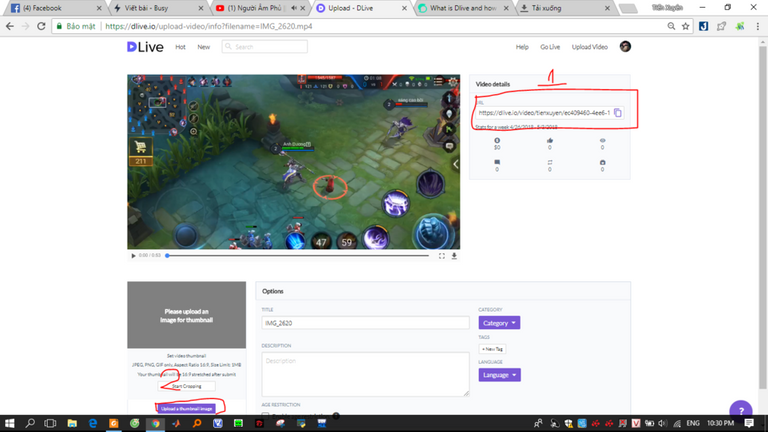Click the Upload Video link
The width and height of the screenshot is (768, 432).
coord(589,47)
